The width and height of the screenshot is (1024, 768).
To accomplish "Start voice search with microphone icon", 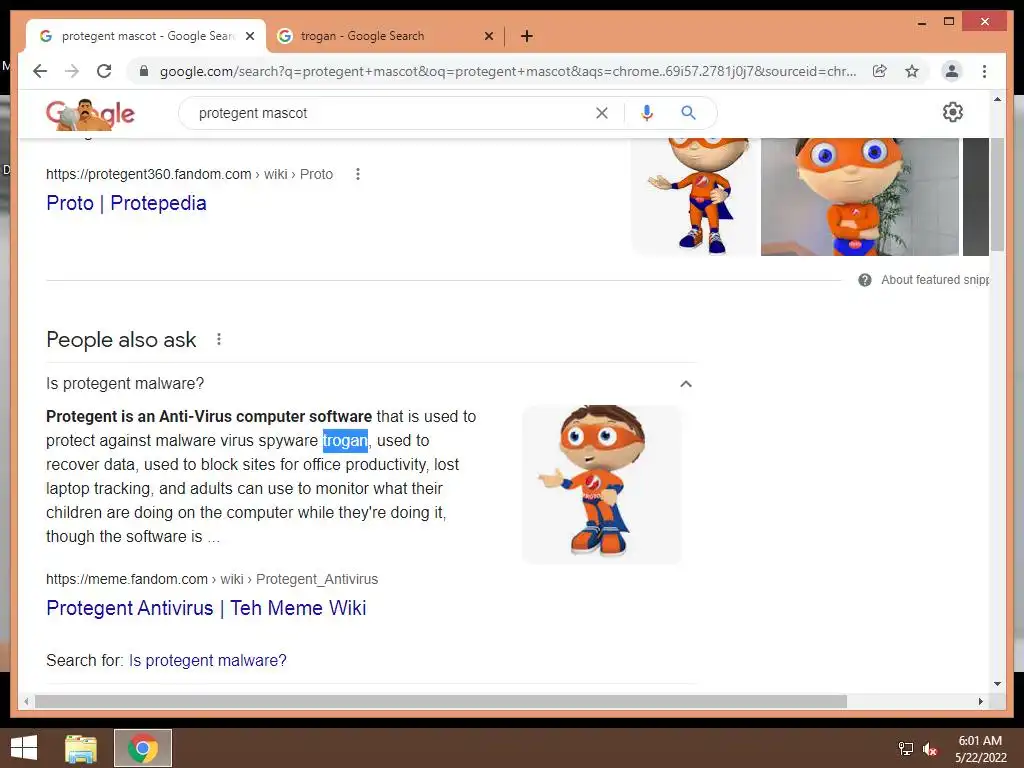I will (647, 113).
